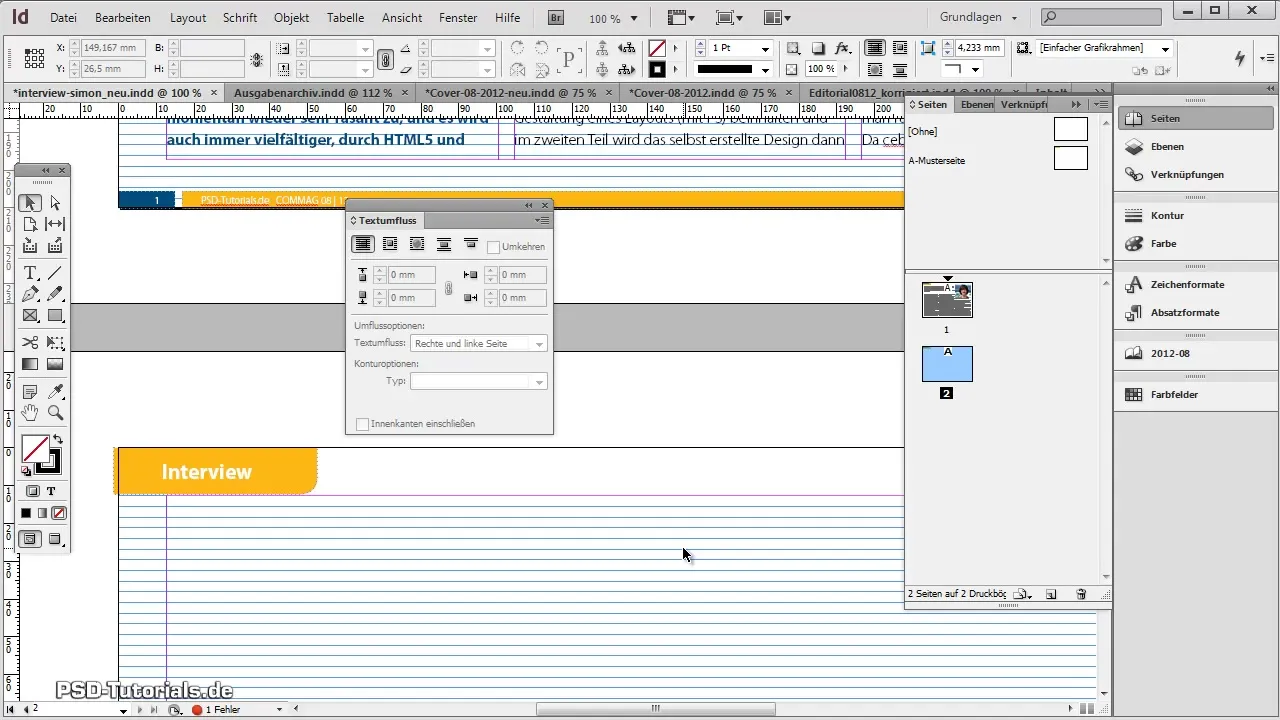Select the Free Transform tool
Screen dimensions: 1280x720
(55, 343)
